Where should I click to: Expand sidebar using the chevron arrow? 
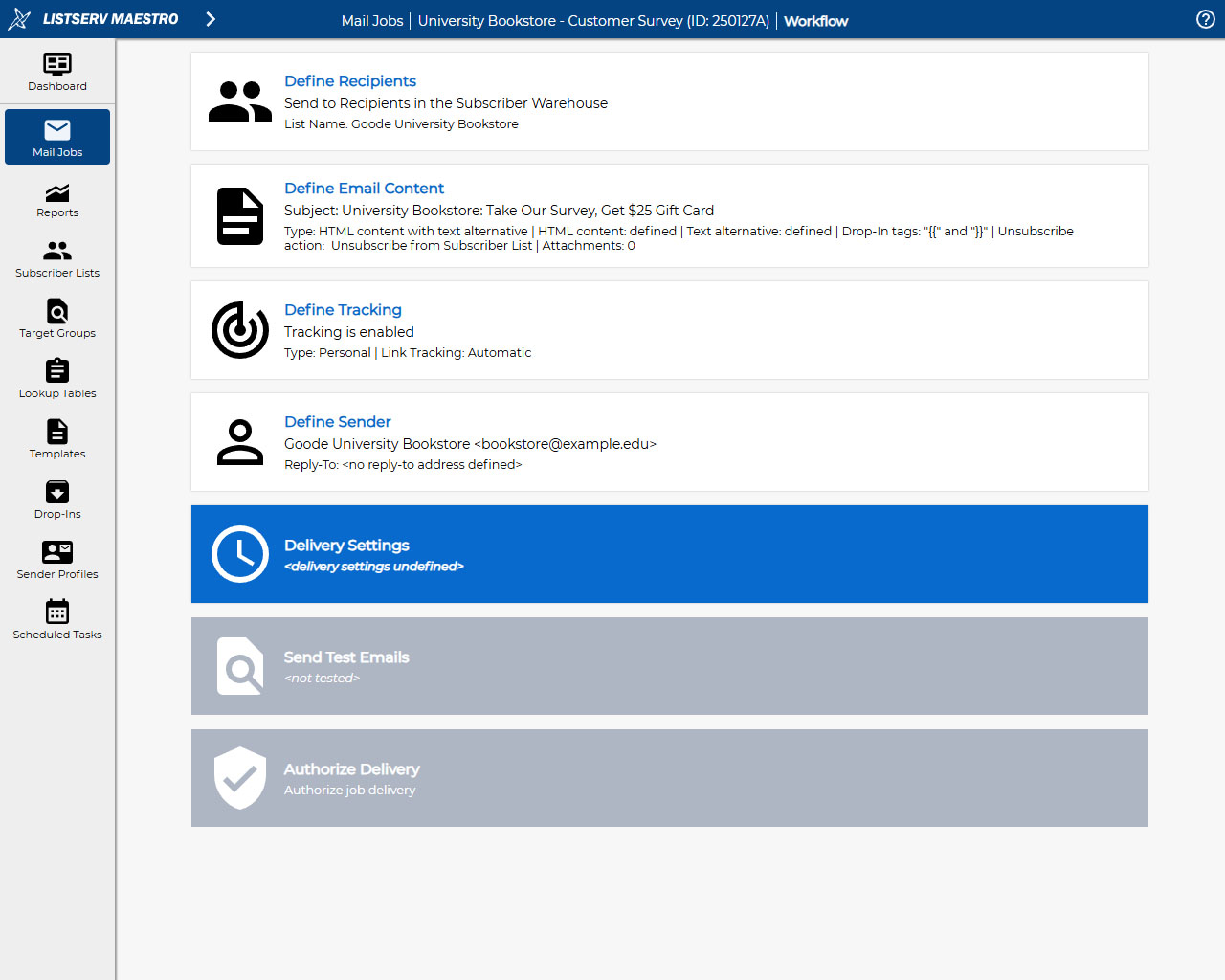[x=211, y=19]
